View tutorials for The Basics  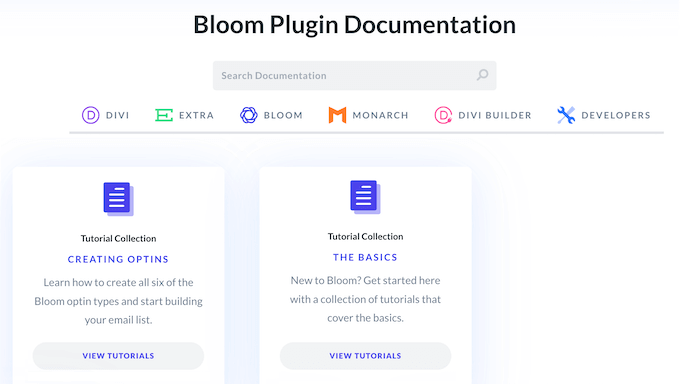point(365,356)
